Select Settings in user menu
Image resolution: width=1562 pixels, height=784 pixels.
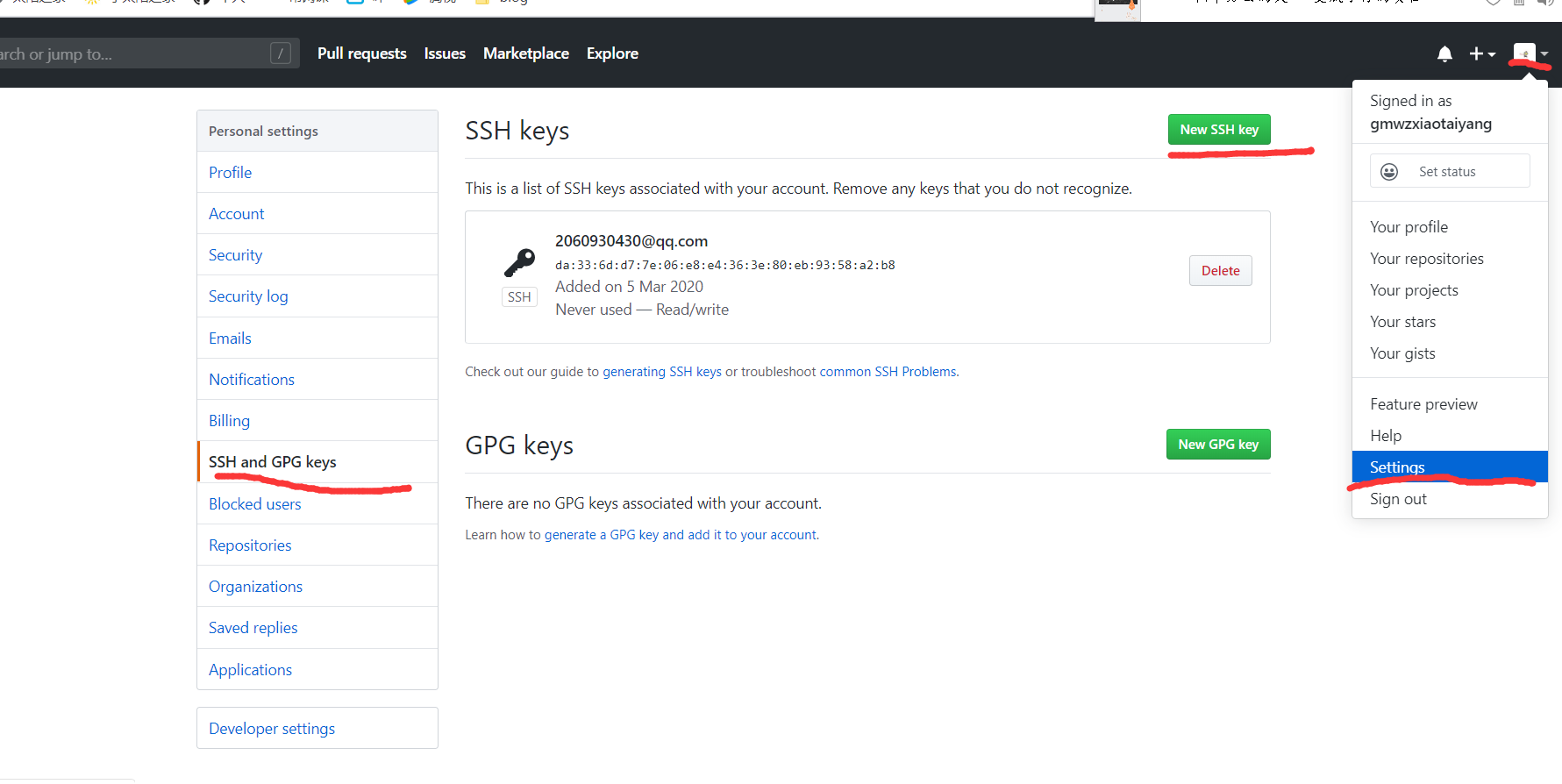point(1450,467)
